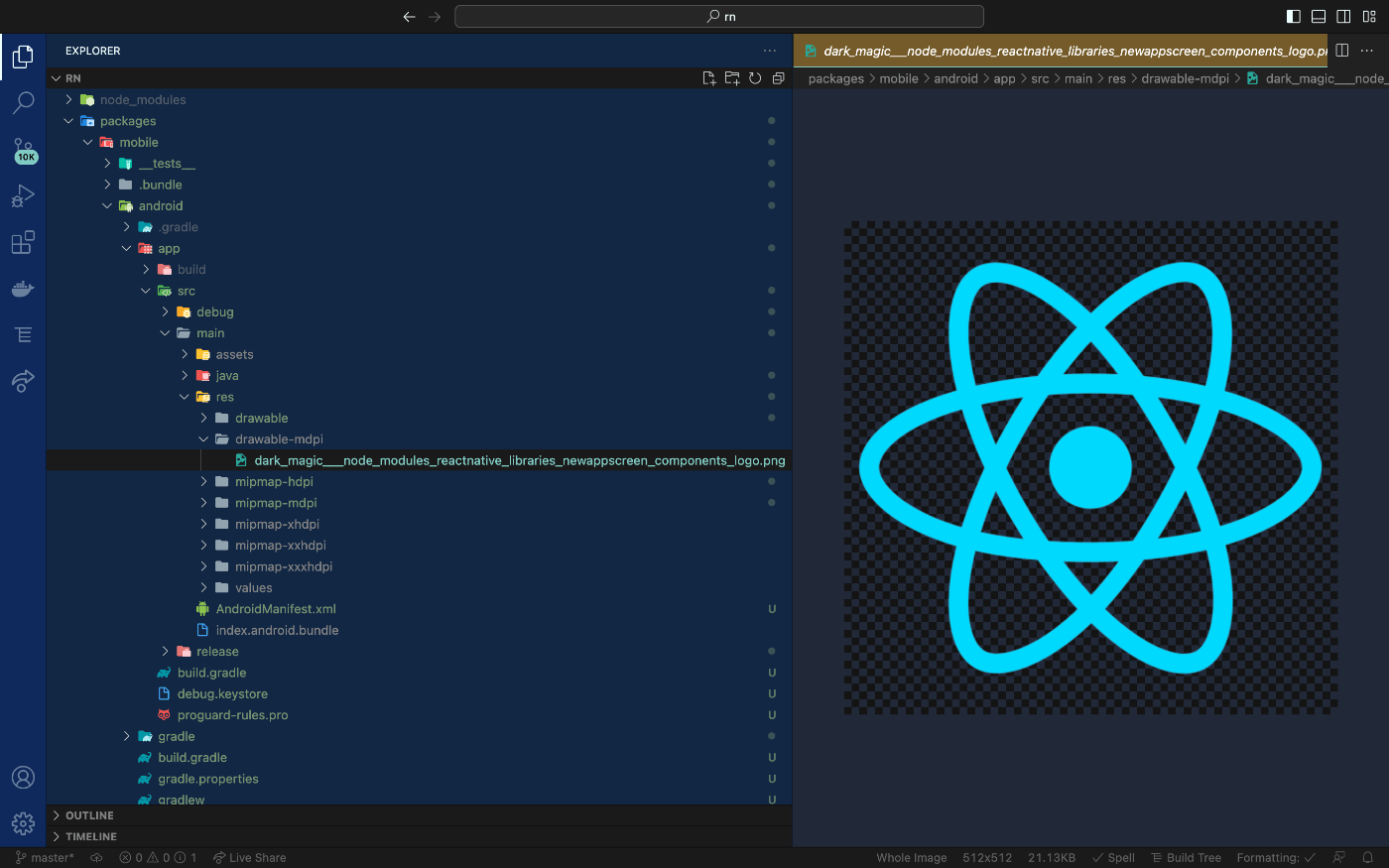Click 'res' in the breadcrumb
This screenshot has width=1389, height=868.
coord(1116,79)
